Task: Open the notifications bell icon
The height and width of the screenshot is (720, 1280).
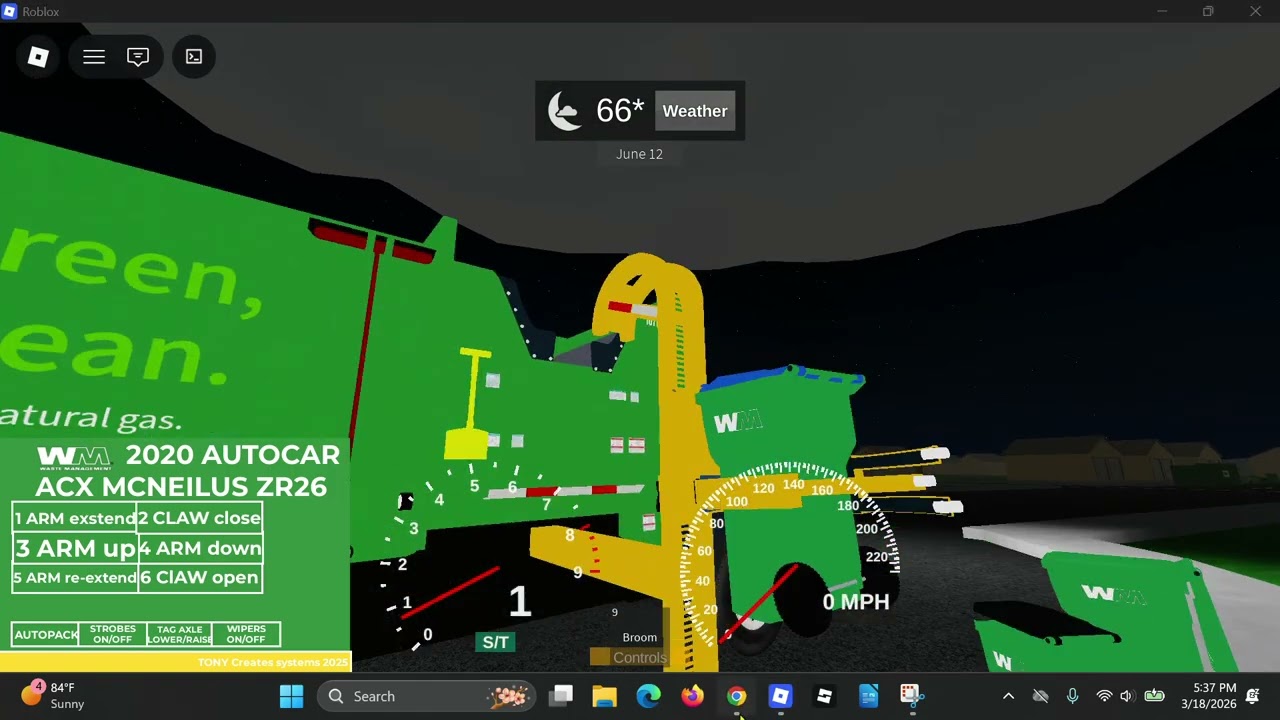Action: [x=1253, y=696]
